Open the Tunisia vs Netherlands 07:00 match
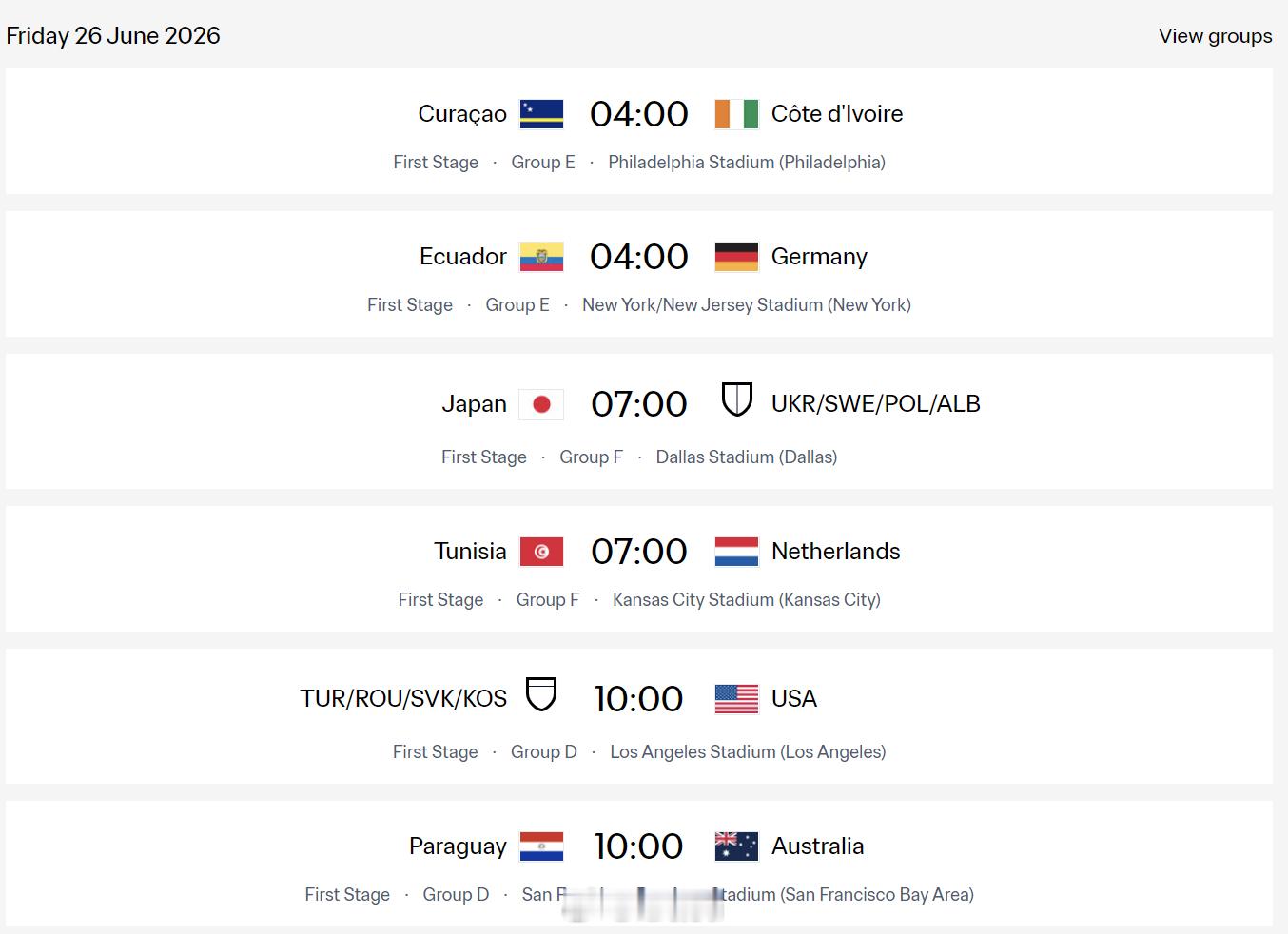 point(639,569)
